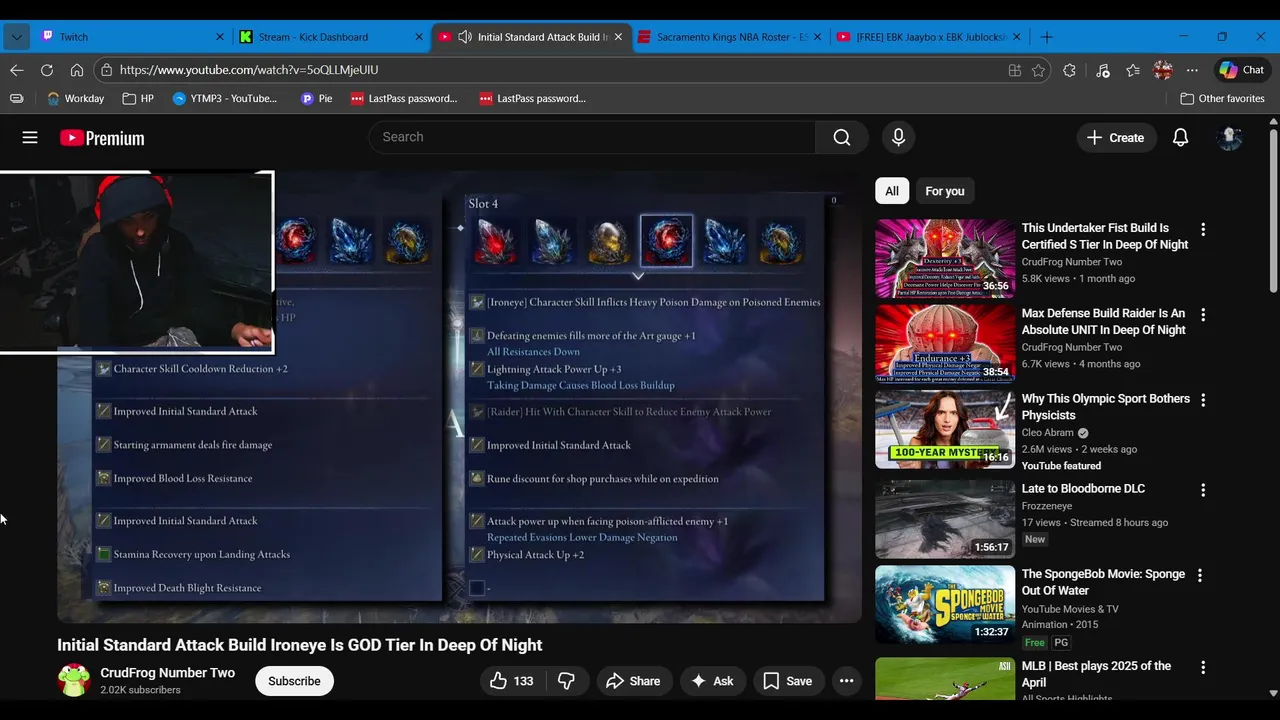Go back with the browser back arrow

16,70
